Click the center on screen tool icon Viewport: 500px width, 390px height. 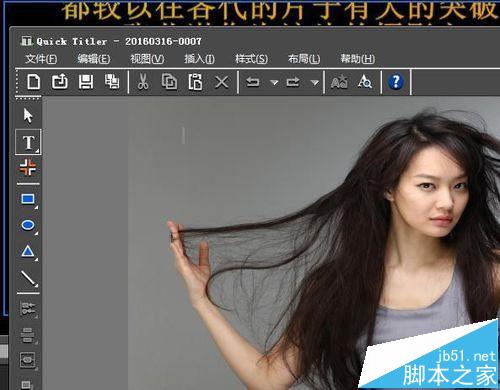pyautogui.click(x=28, y=360)
